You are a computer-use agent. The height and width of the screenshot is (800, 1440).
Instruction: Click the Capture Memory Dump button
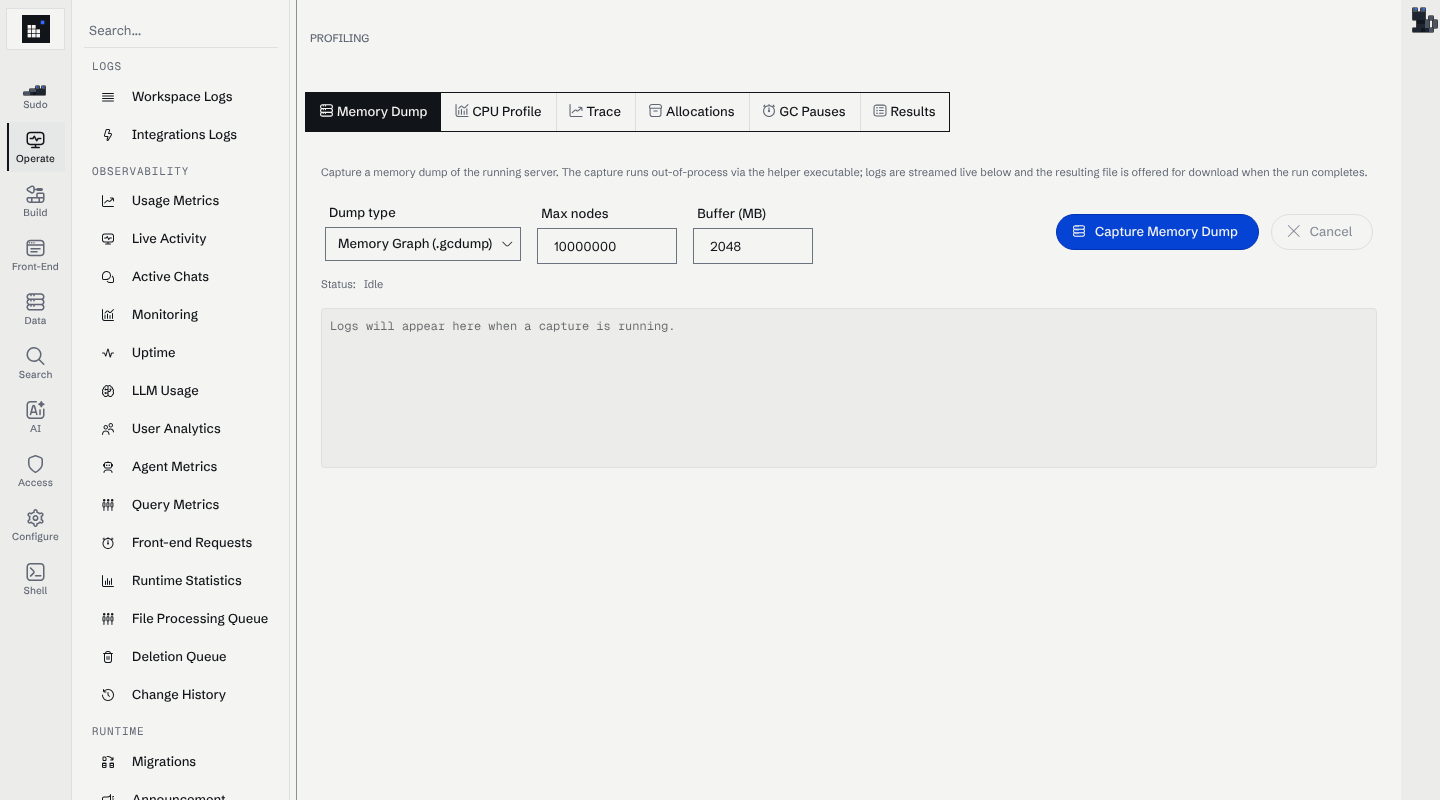1157,231
